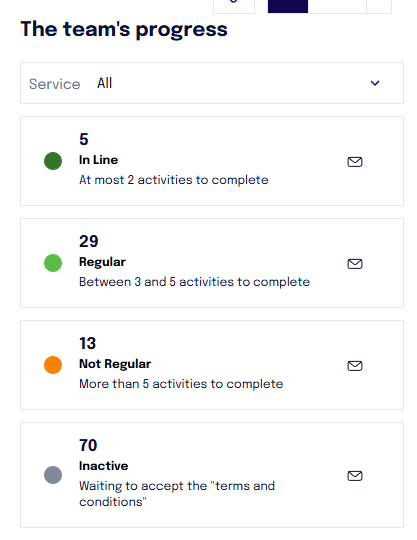Screen dimensions: 417x540
Task: Click the Not Regular card heading
Action: [x=115, y=364]
